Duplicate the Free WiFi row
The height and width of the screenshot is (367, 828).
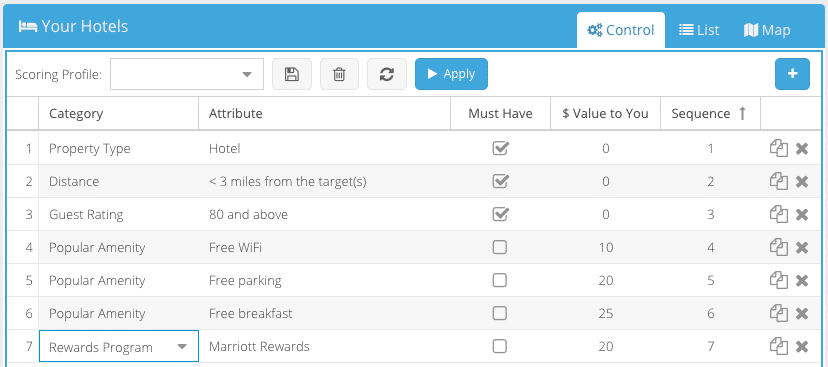[x=778, y=248]
